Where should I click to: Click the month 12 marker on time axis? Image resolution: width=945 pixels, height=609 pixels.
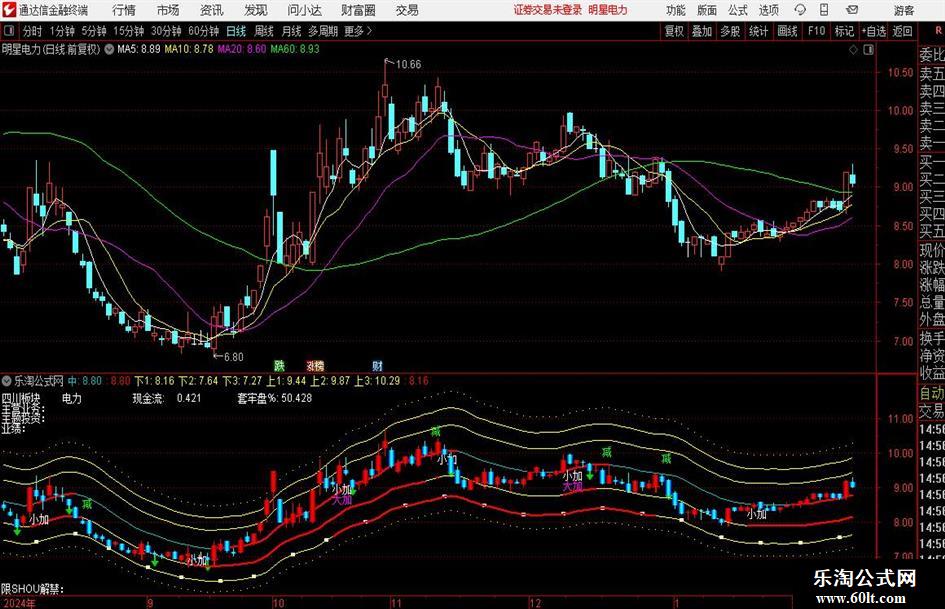(535, 603)
